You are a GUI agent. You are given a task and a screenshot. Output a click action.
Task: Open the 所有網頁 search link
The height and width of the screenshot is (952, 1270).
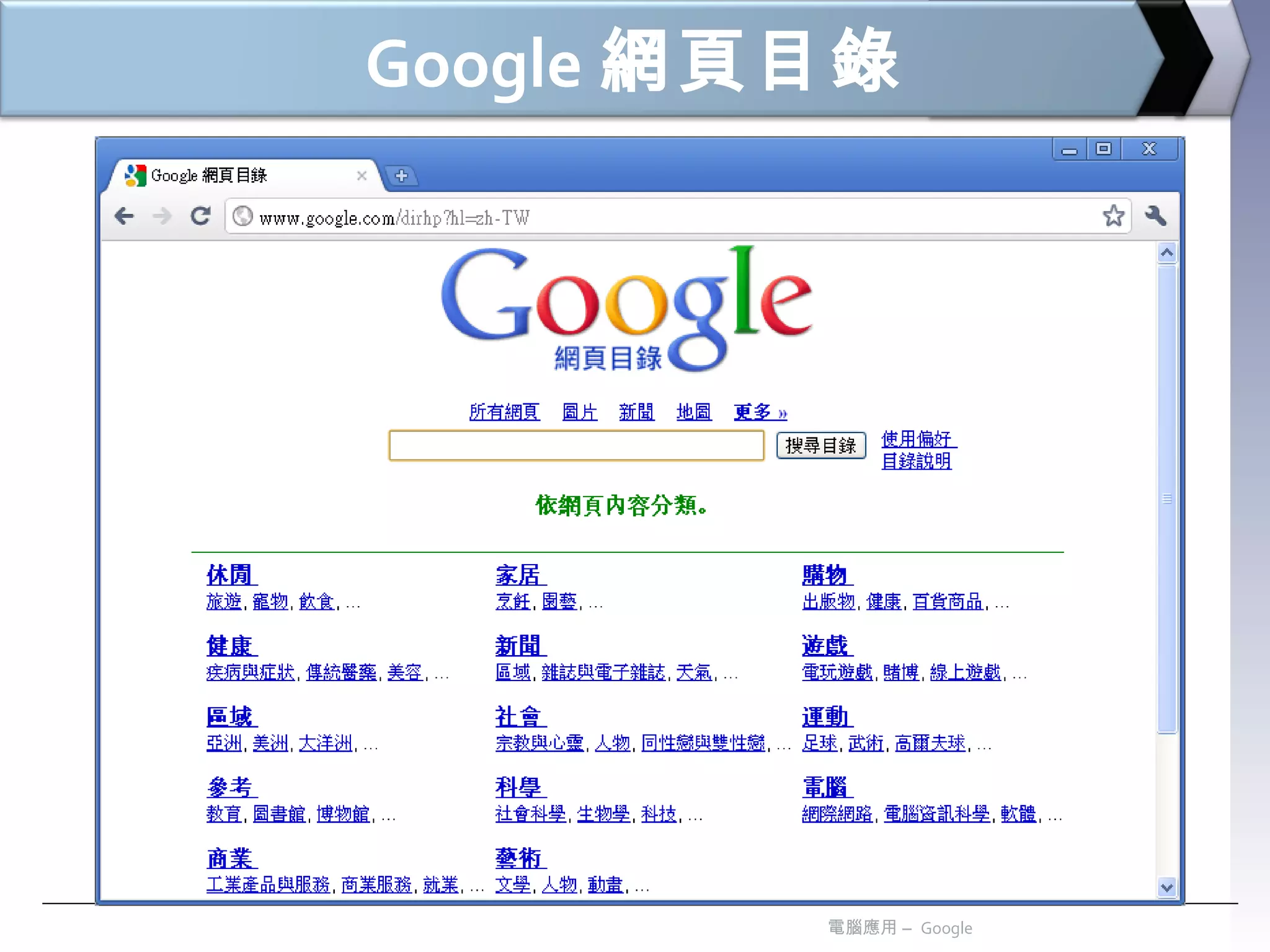tap(504, 412)
